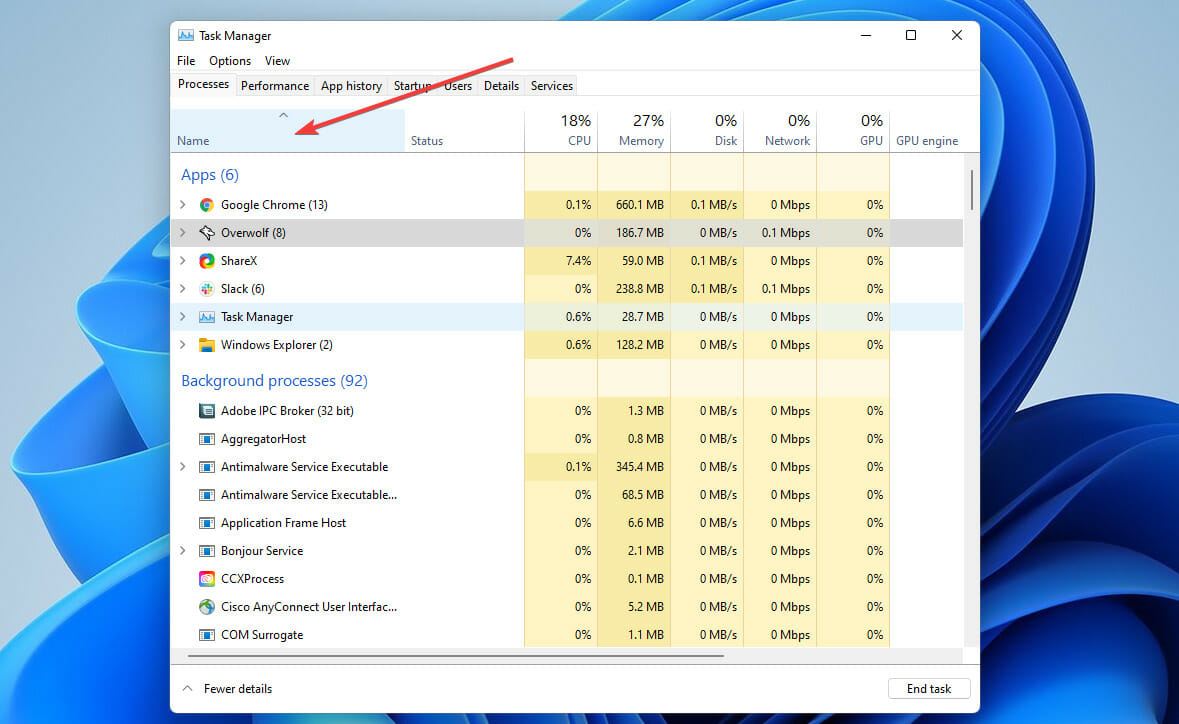Click Chrome's 660.1 MB memory value
Image resolution: width=1179 pixels, height=724 pixels.
(640, 204)
